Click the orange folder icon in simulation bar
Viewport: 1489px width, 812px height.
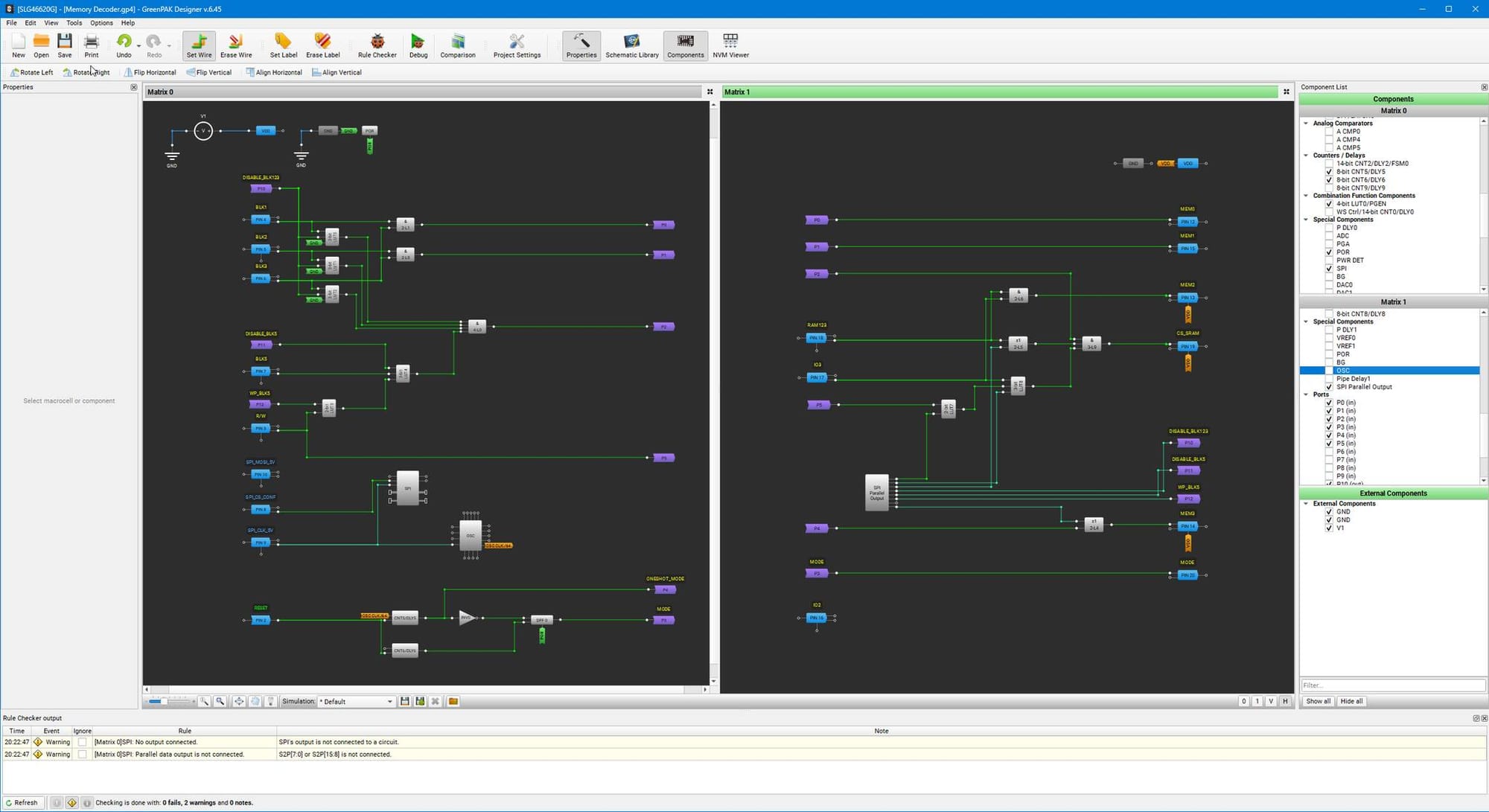click(453, 701)
